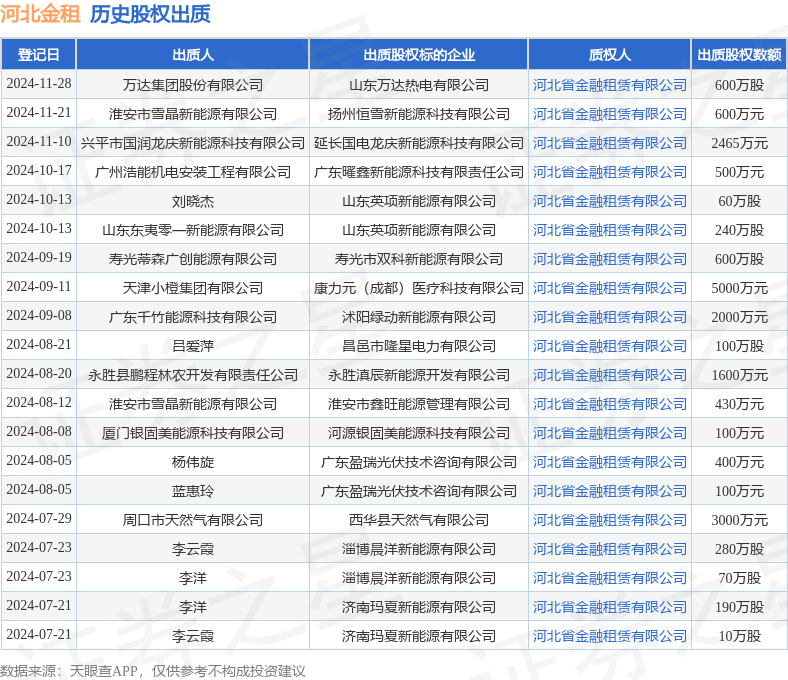Click the 2465万元 amount cell

[739, 143]
